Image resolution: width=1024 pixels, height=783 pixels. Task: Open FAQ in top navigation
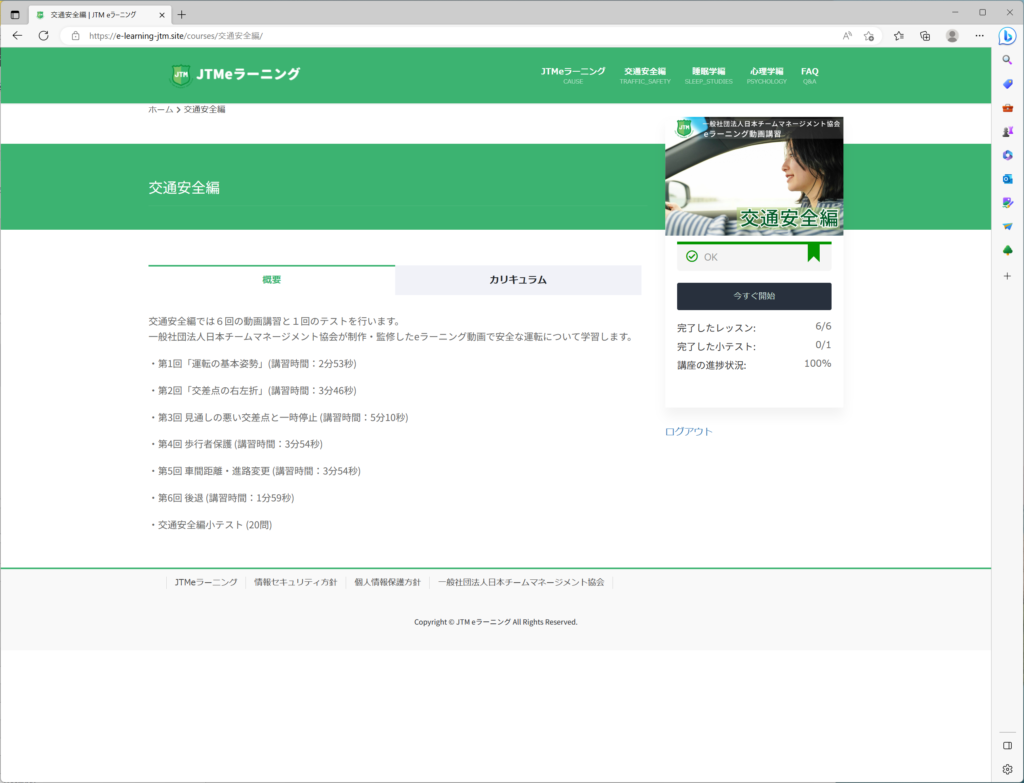coord(809,74)
